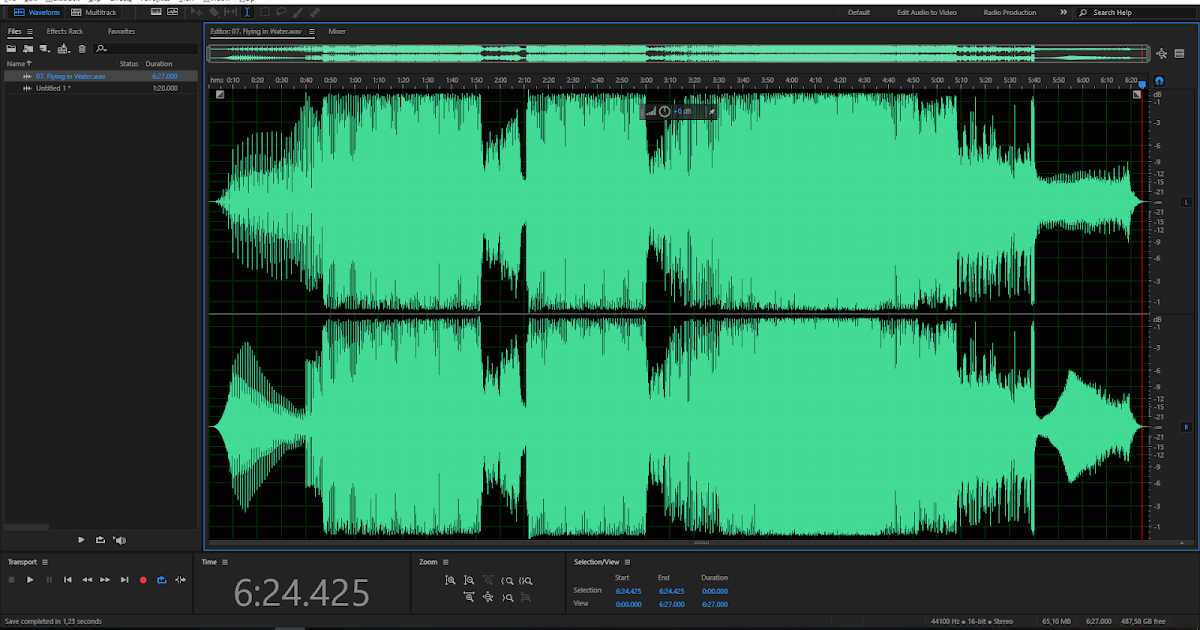This screenshot has height=630, width=1200.
Task: Select the Time Selection tool in toolbar
Action: pos(247,12)
